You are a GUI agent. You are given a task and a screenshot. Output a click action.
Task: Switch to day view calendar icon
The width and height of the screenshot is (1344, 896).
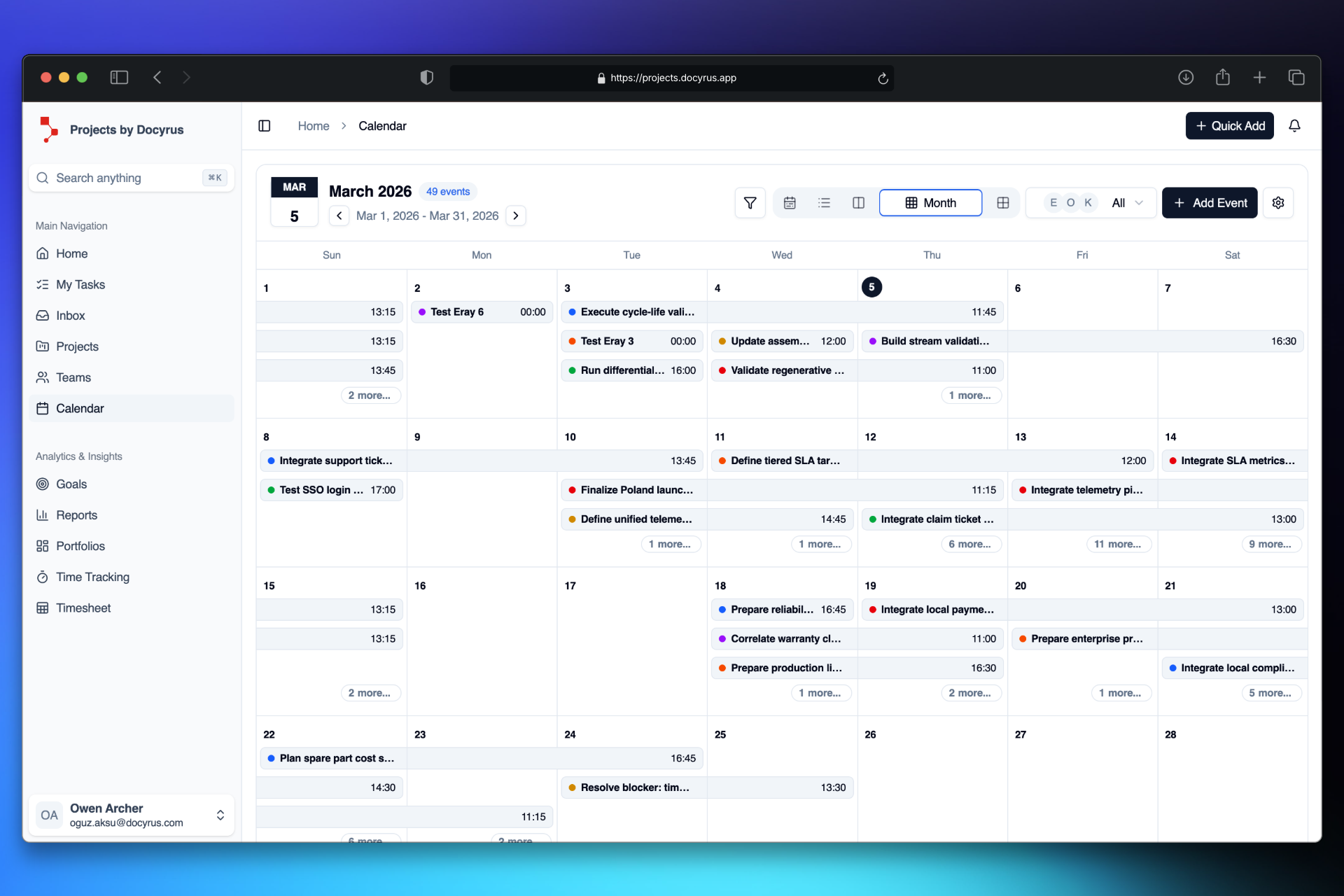790,202
